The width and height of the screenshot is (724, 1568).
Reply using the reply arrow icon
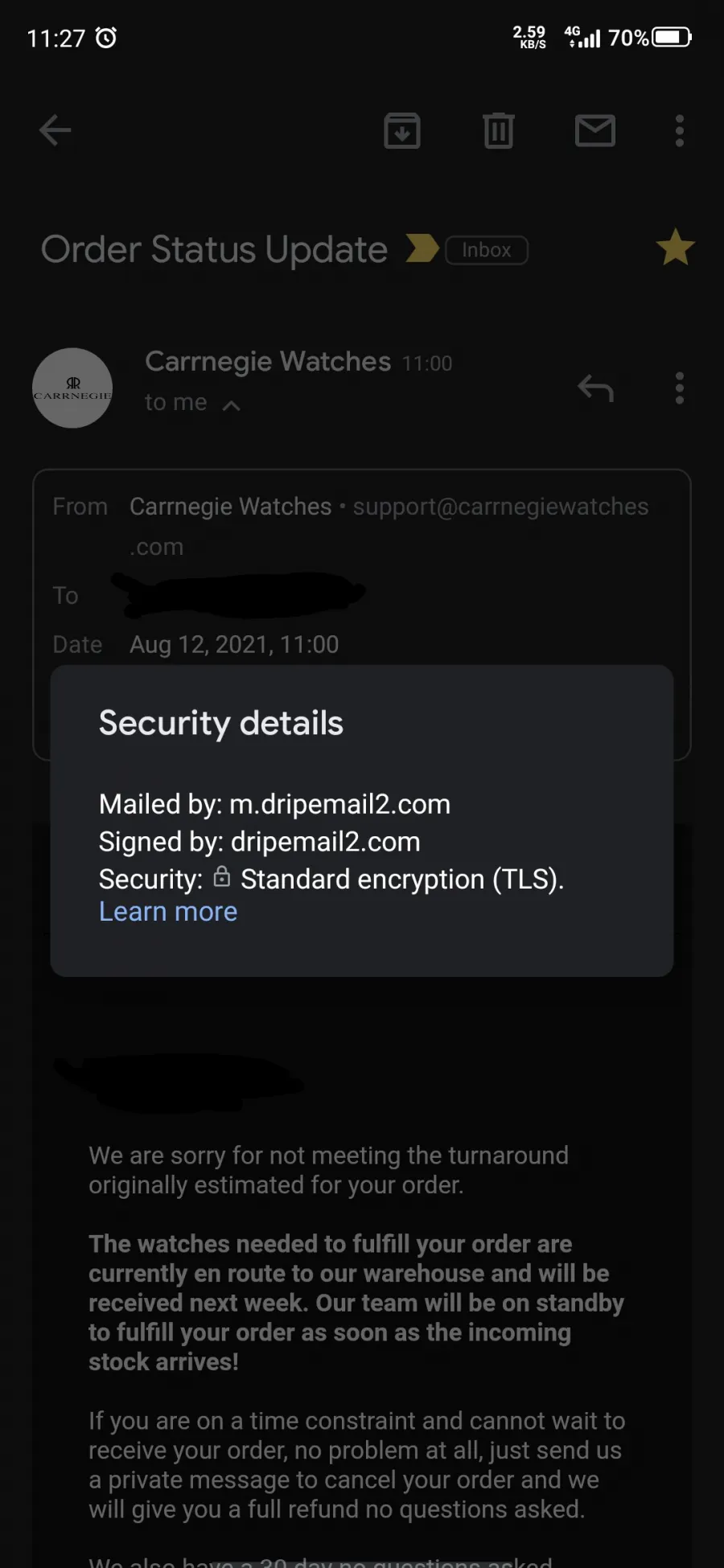click(595, 388)
